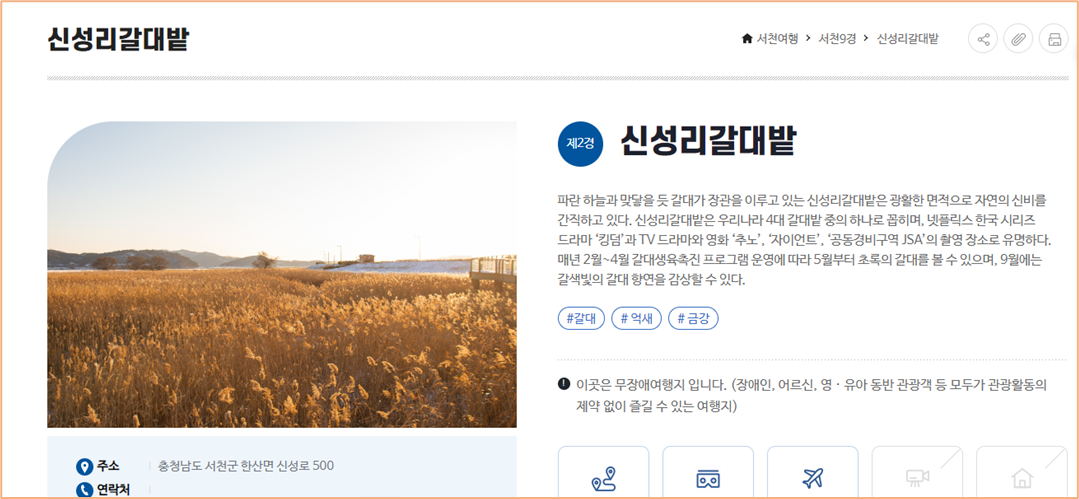Click the print icon button
Viewport: 1079px width, 499px height.
1054,39
